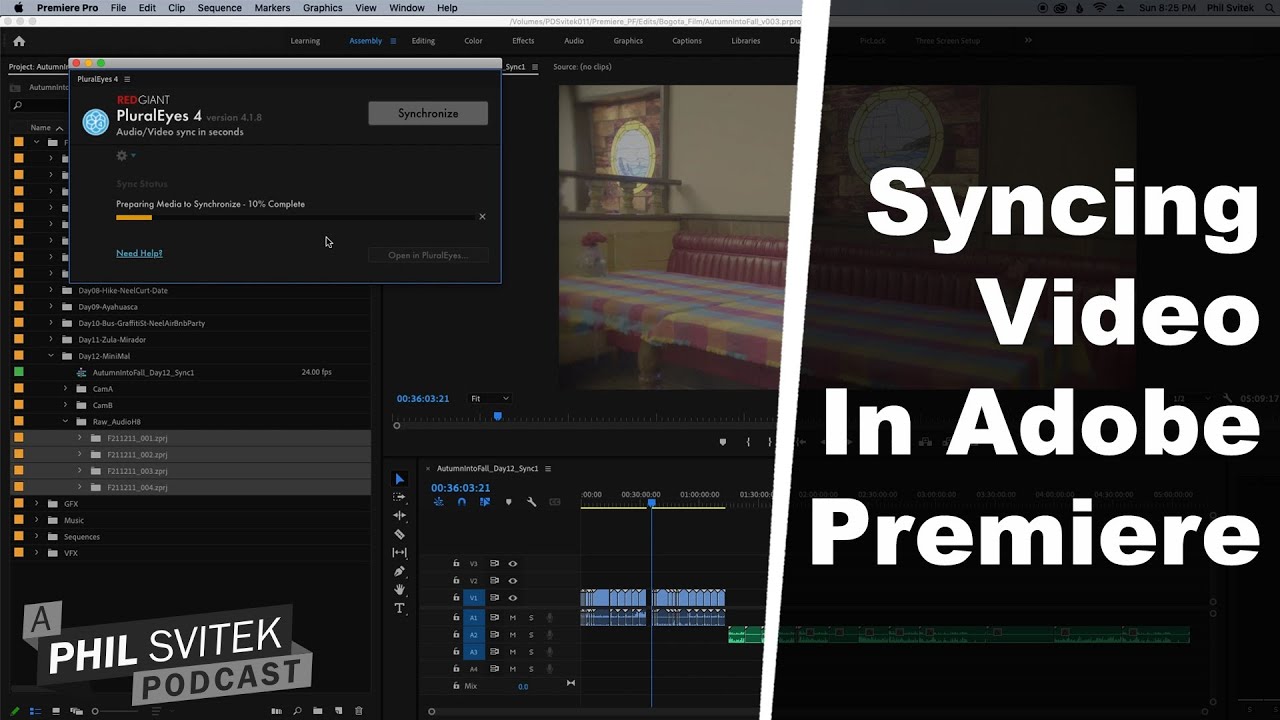
Task: Toggle Linked Selection in timeline
Action: tap(485, 502)
